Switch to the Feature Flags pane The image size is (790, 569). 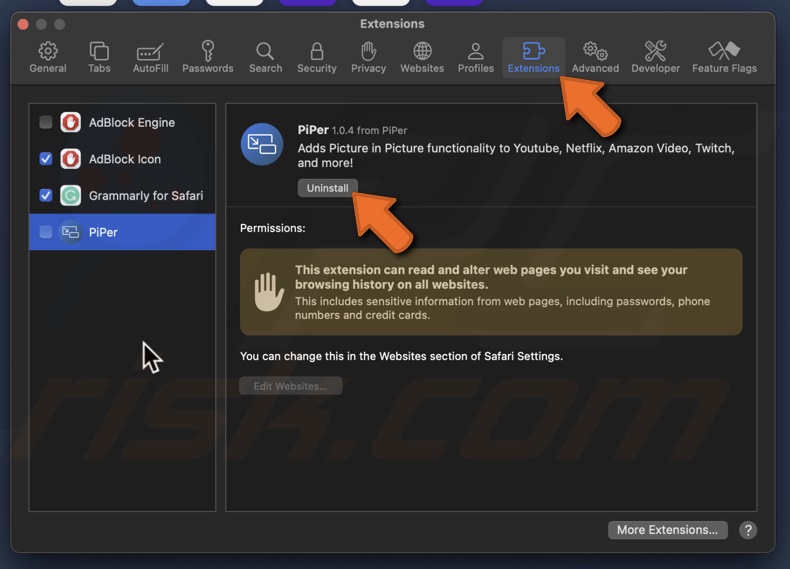724,57
